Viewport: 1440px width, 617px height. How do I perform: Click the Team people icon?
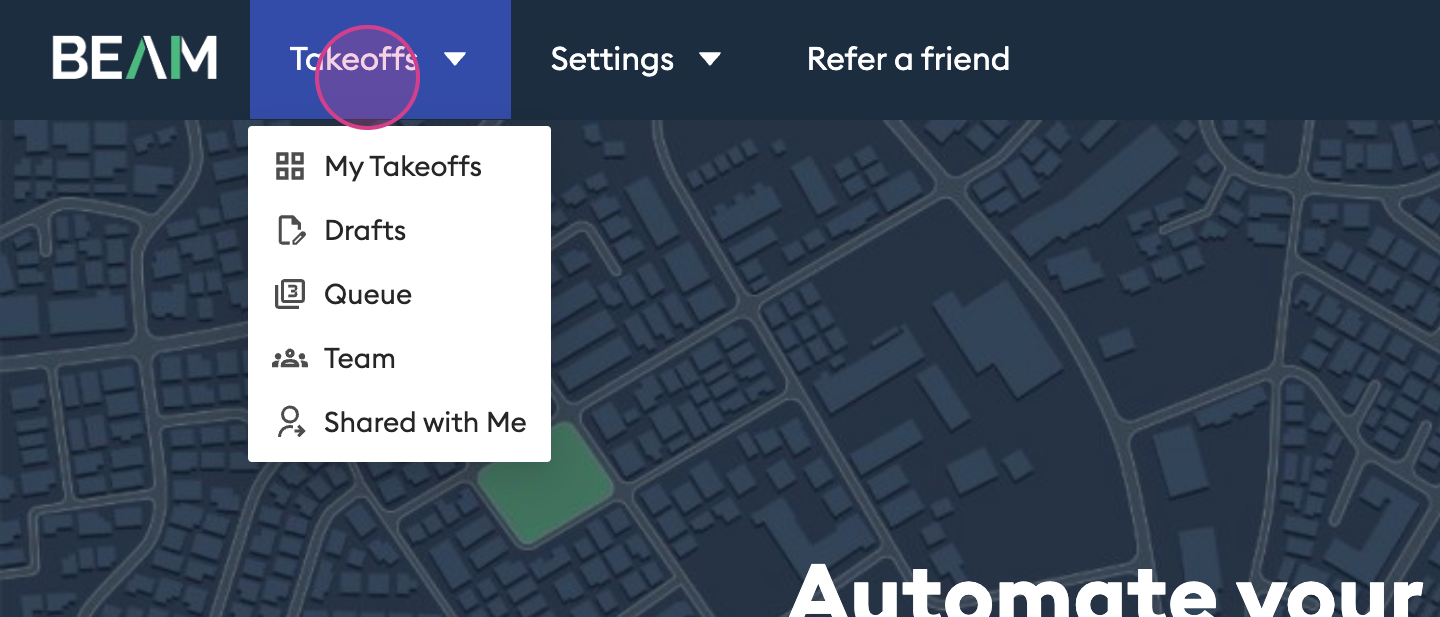point(290,359)
